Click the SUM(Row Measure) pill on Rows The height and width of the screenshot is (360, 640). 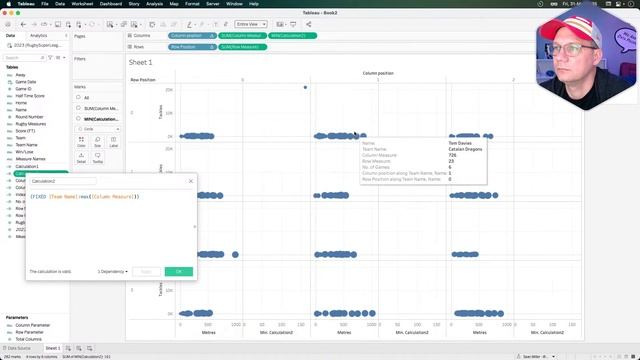point(242,47)
